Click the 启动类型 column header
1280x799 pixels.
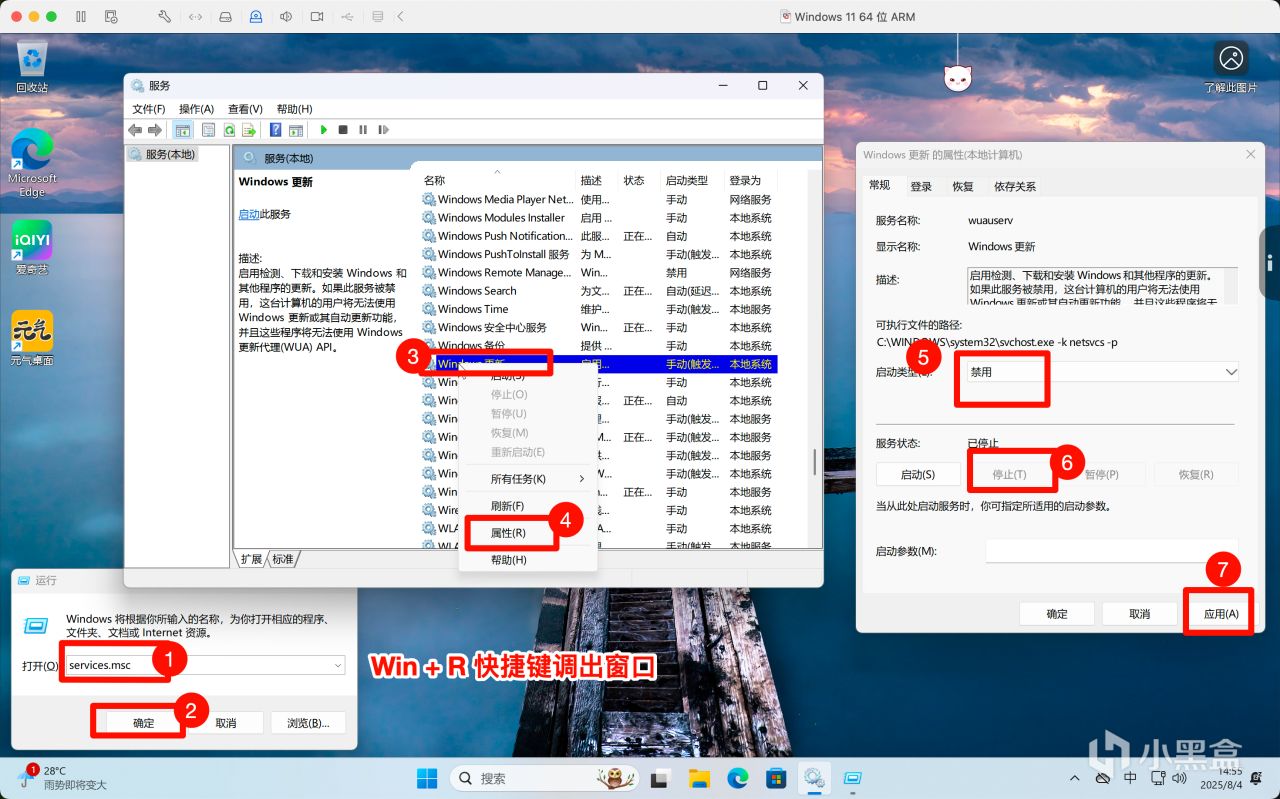[x=693, y=181]
